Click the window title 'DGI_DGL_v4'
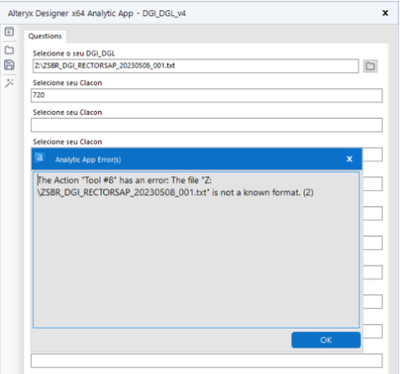Viewport: 400px width, 374px height. [x=164, y=14]
